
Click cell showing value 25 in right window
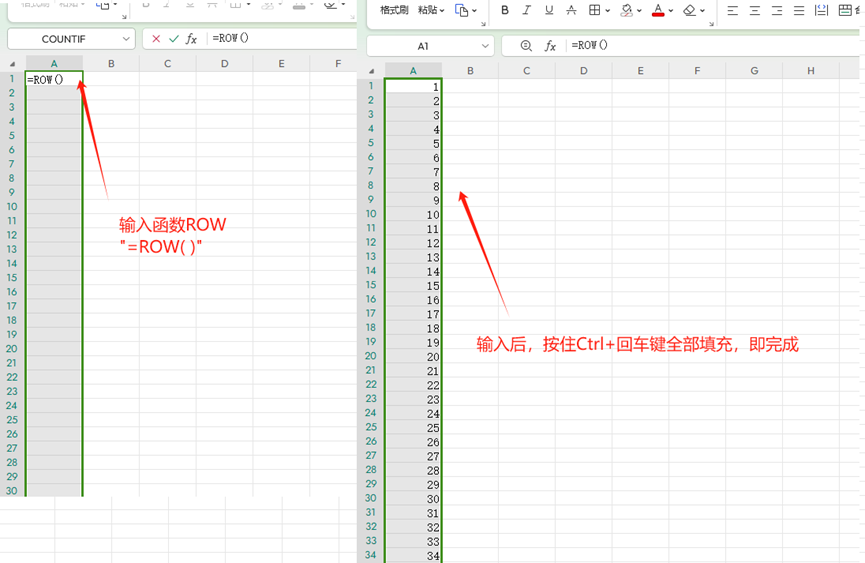coord(413,427)
